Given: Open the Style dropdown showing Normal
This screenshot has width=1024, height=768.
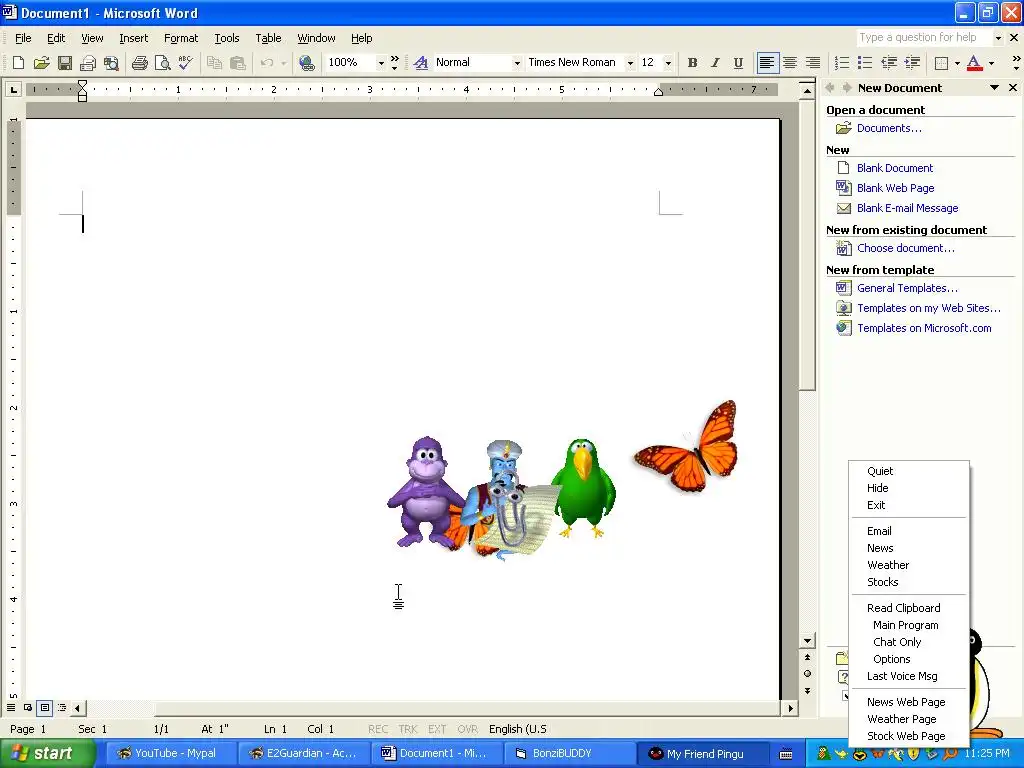Looking at the screenshot, I should coord(517,63).
